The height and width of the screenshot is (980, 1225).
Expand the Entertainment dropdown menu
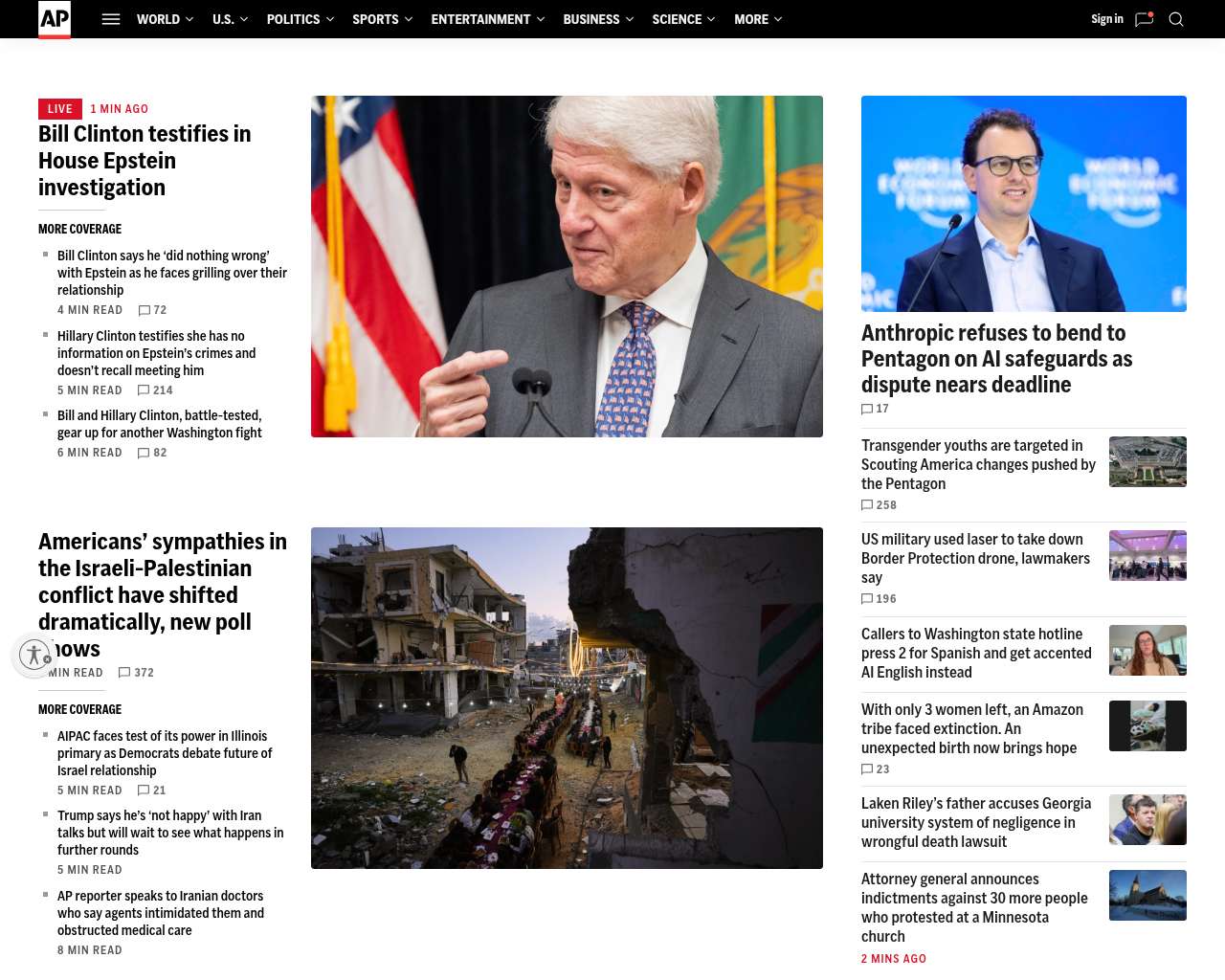487,19
